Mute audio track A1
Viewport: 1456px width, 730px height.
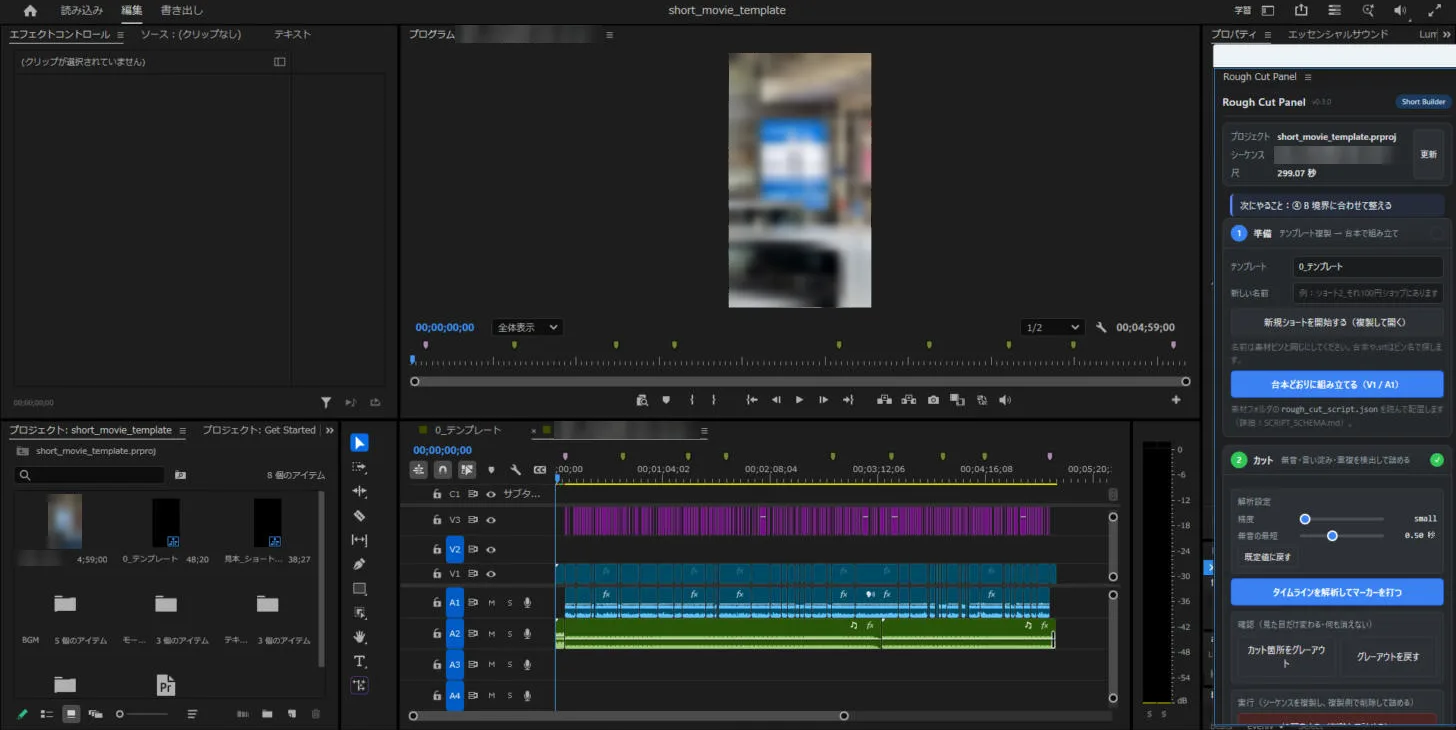click(x=491, y=603)
